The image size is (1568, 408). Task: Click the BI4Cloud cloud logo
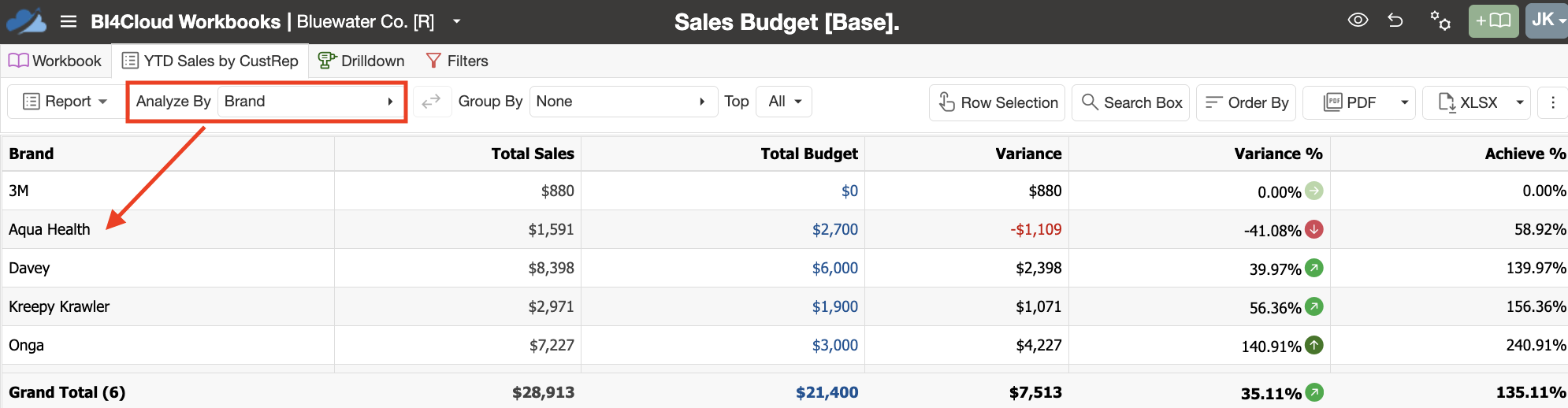pos(26,21)
